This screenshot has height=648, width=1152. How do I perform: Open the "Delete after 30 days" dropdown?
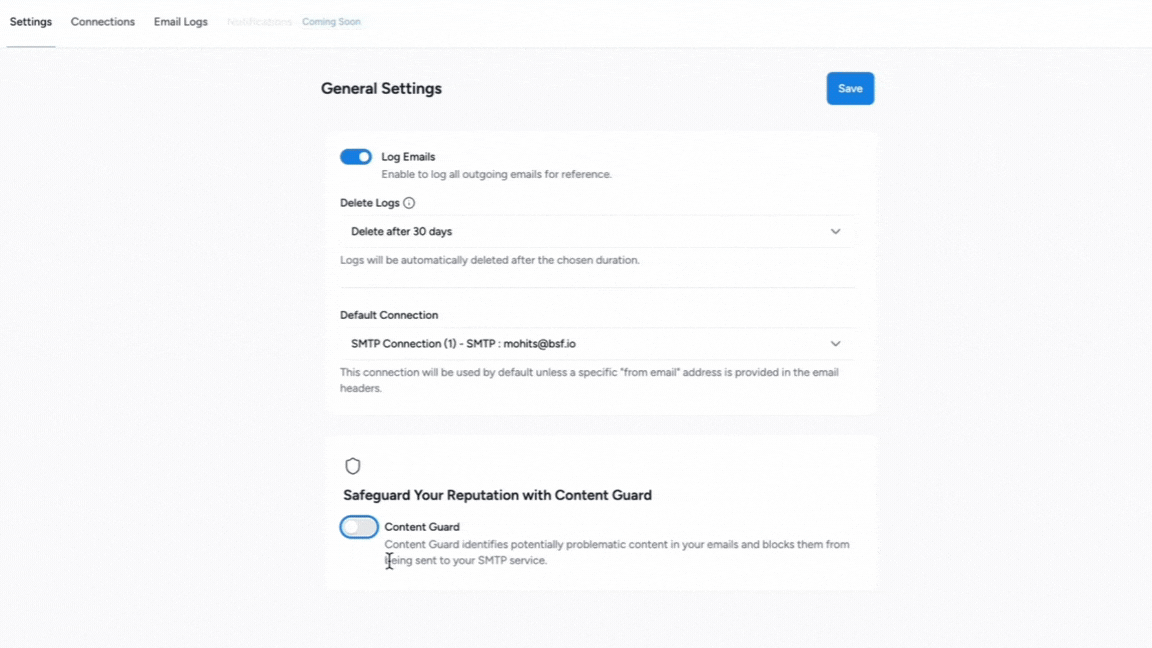[597, 232]
